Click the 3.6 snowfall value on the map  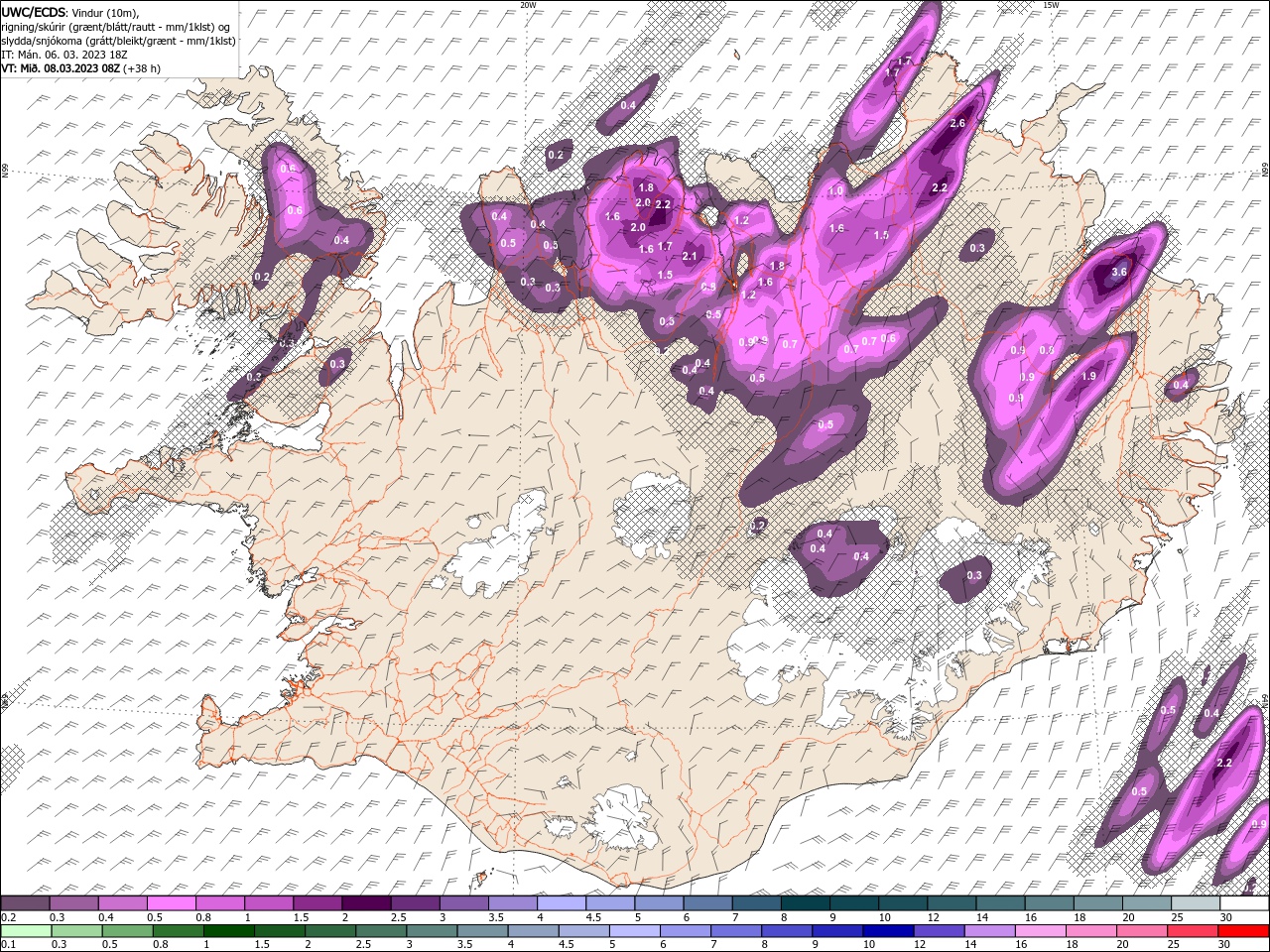click(1120, 272)
